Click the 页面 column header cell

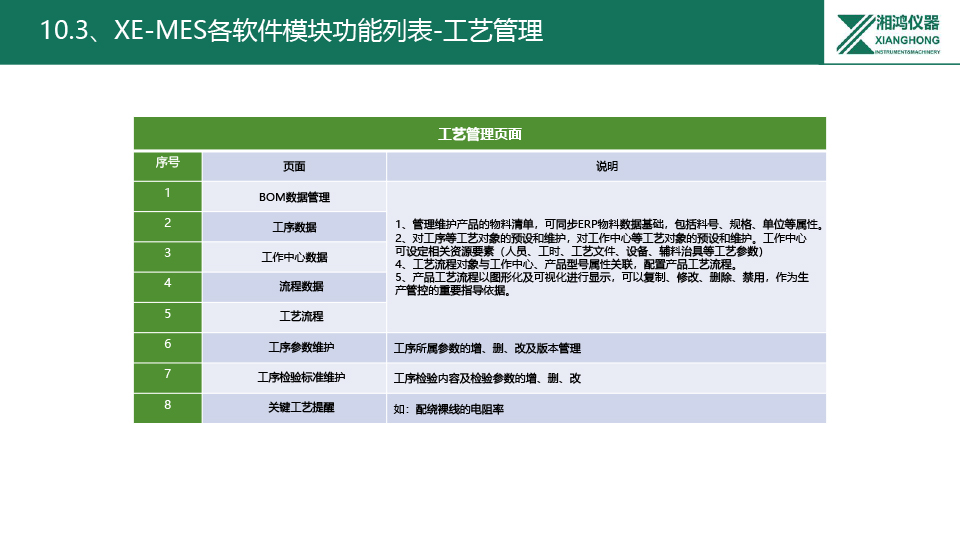pos(294,166)
